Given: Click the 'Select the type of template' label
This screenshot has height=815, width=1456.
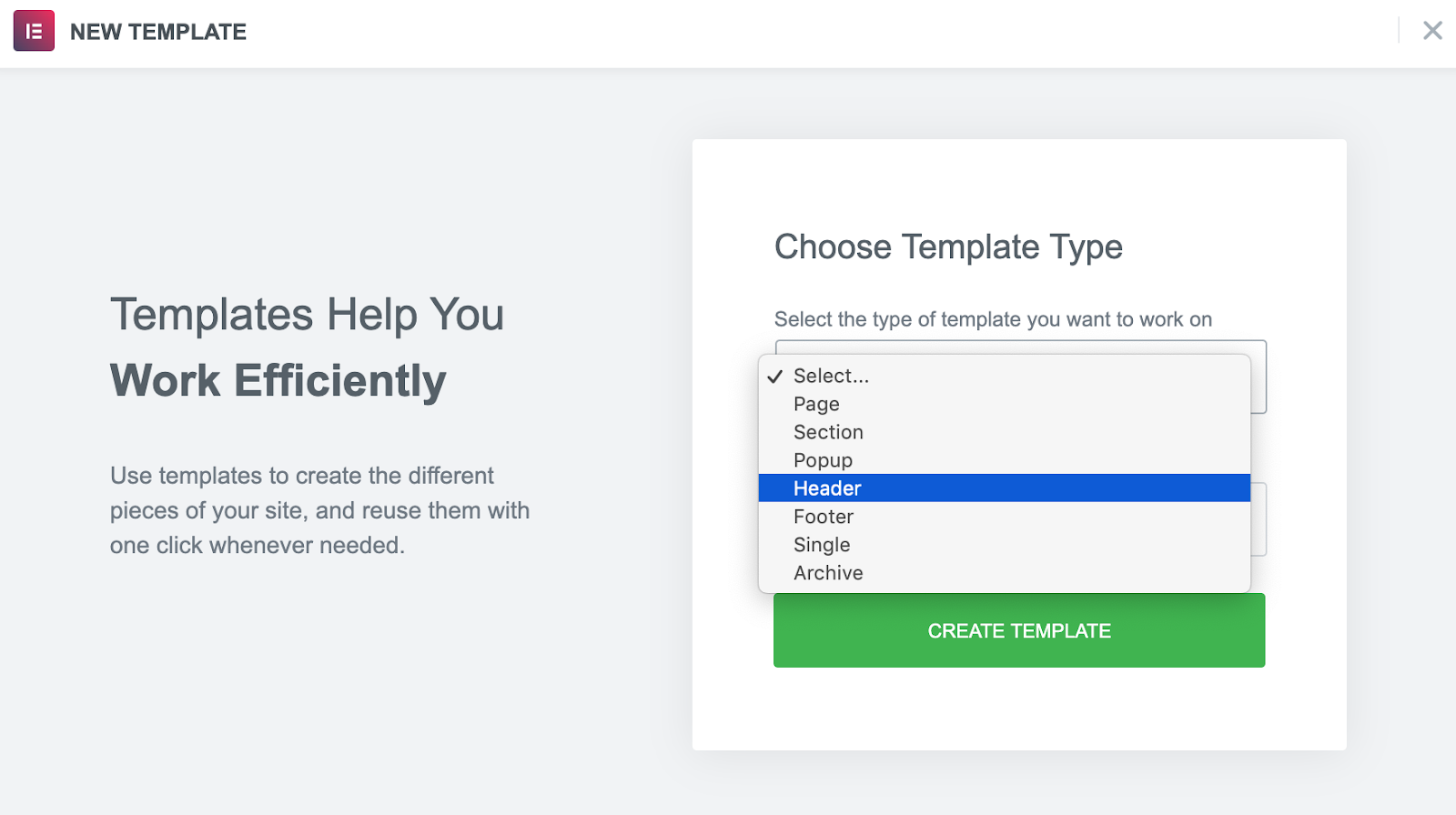Looking at the screenshot, I should (993, 319).
